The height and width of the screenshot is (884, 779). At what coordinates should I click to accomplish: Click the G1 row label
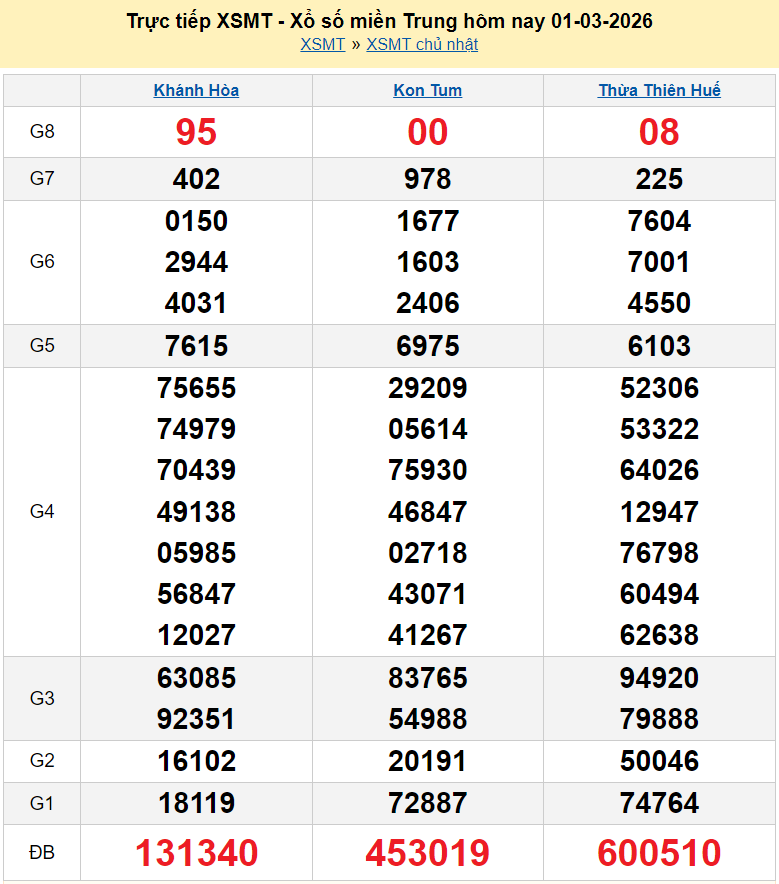click(42, 803)
